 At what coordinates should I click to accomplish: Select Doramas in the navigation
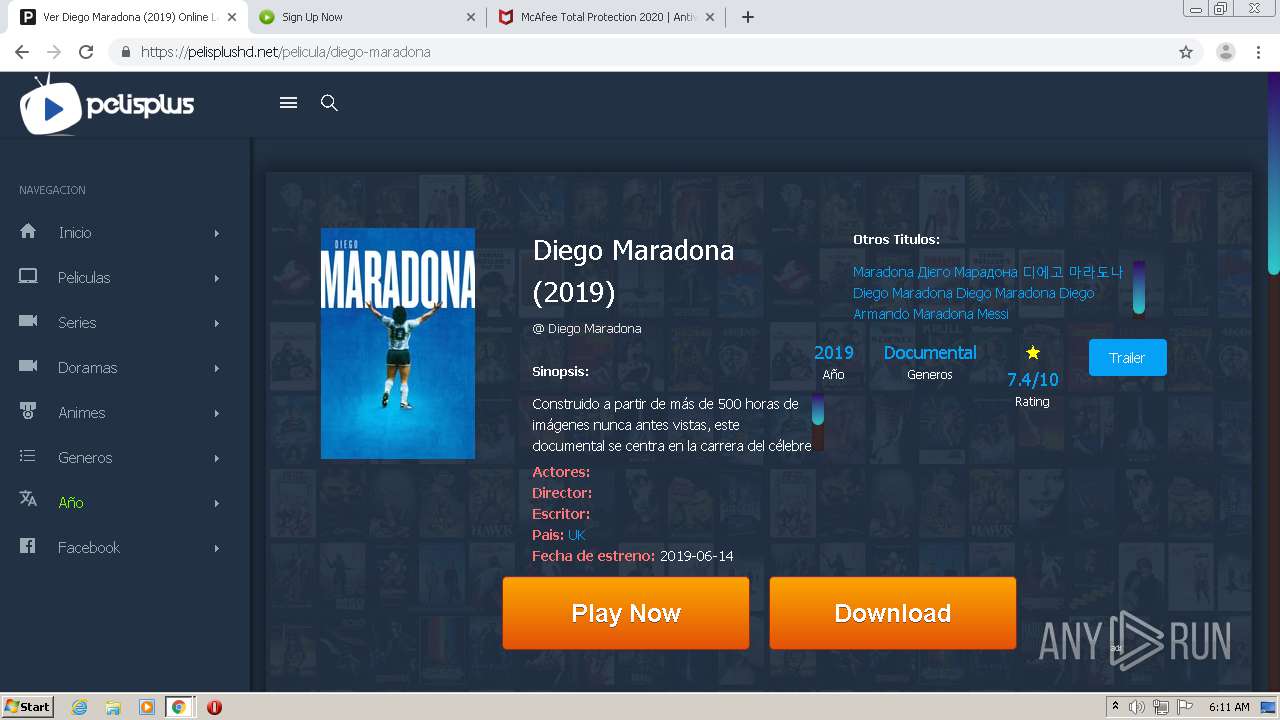point(87,367)
